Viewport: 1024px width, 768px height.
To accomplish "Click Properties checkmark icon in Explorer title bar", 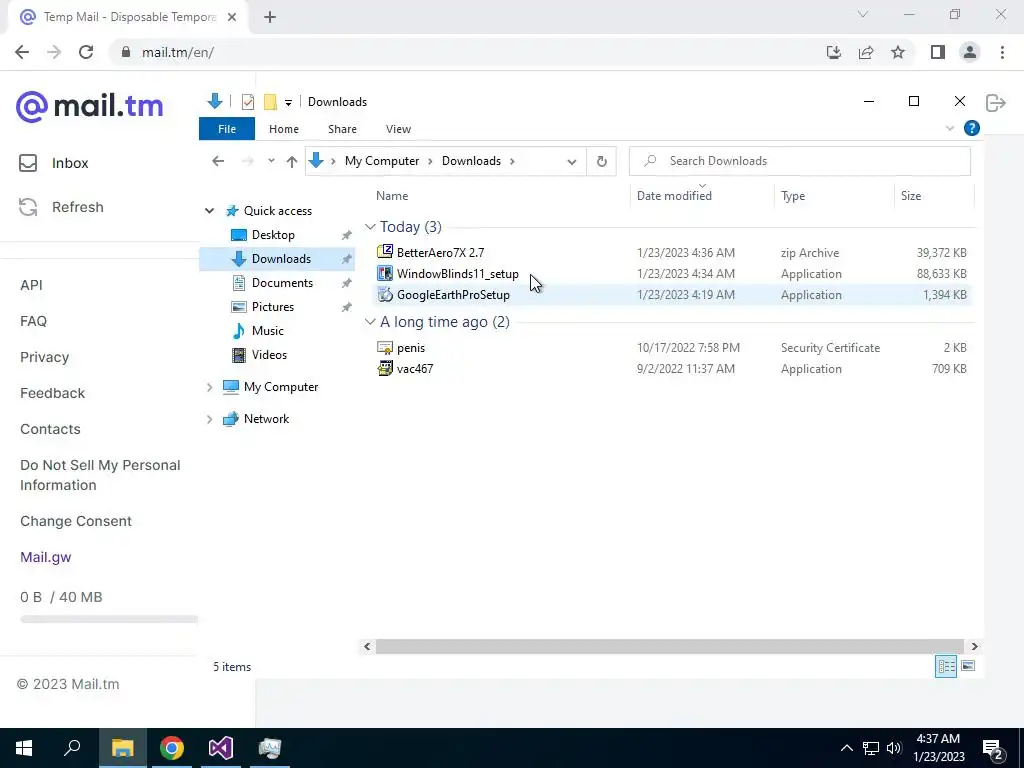I will pyautogui.click(x=248, y=102).
